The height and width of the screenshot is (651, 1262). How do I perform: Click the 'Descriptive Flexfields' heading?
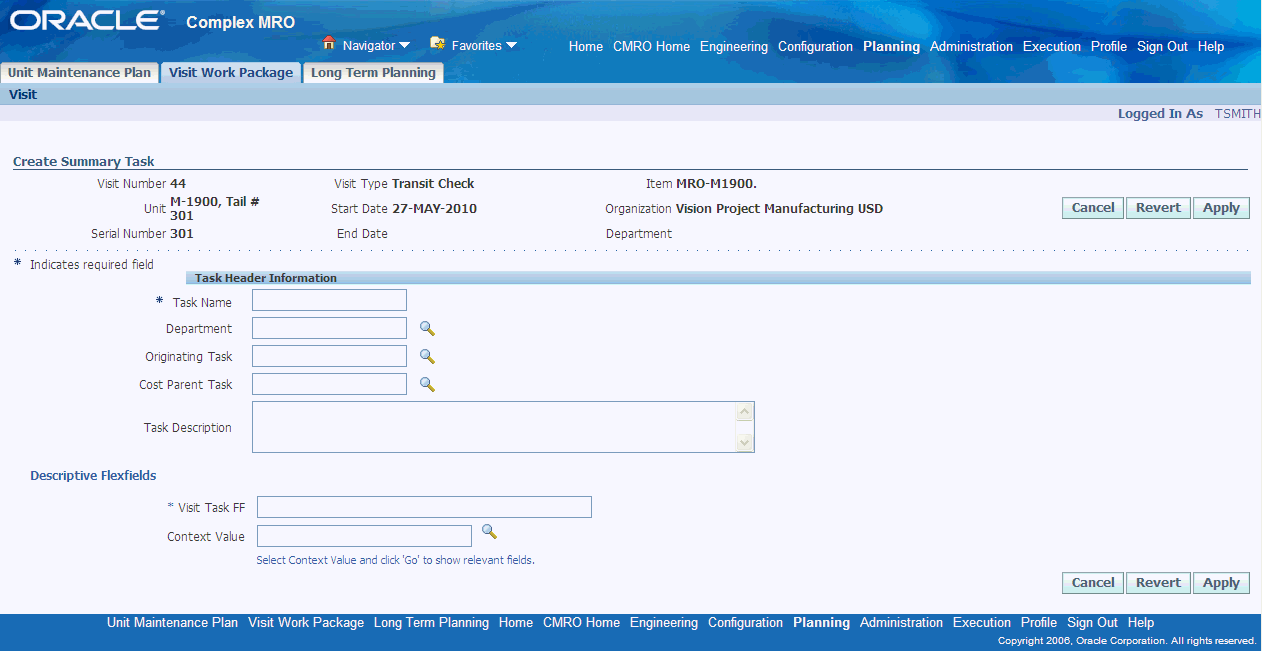(x=93, y=476)
